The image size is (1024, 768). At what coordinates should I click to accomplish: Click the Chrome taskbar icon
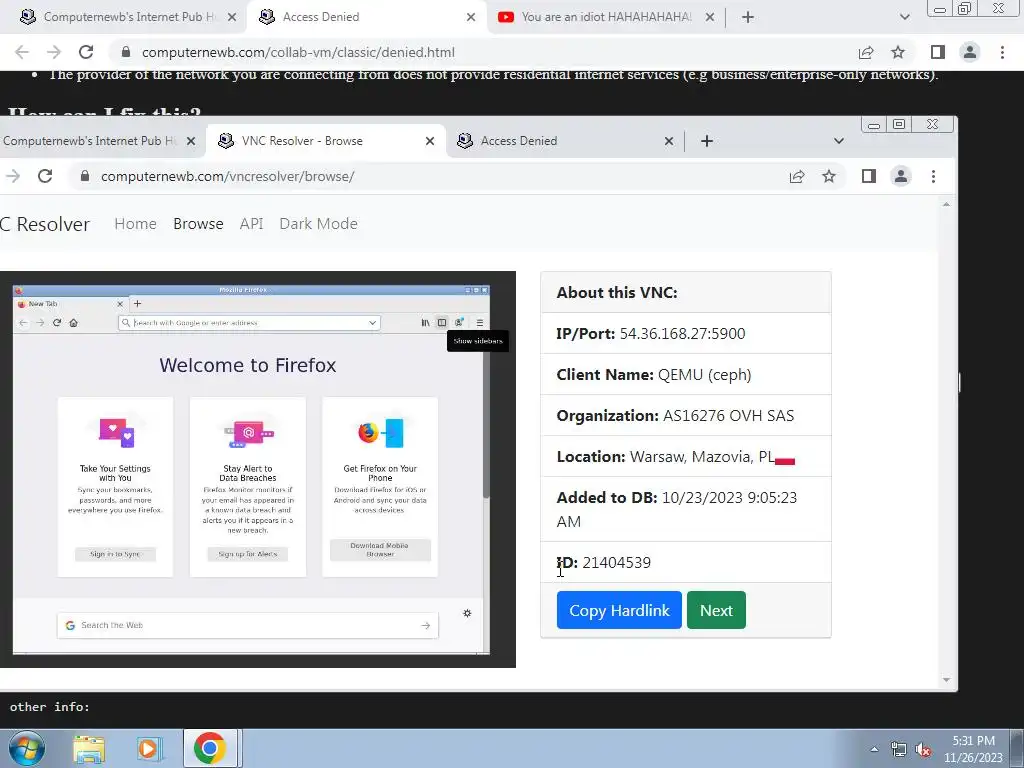(210, 749)
